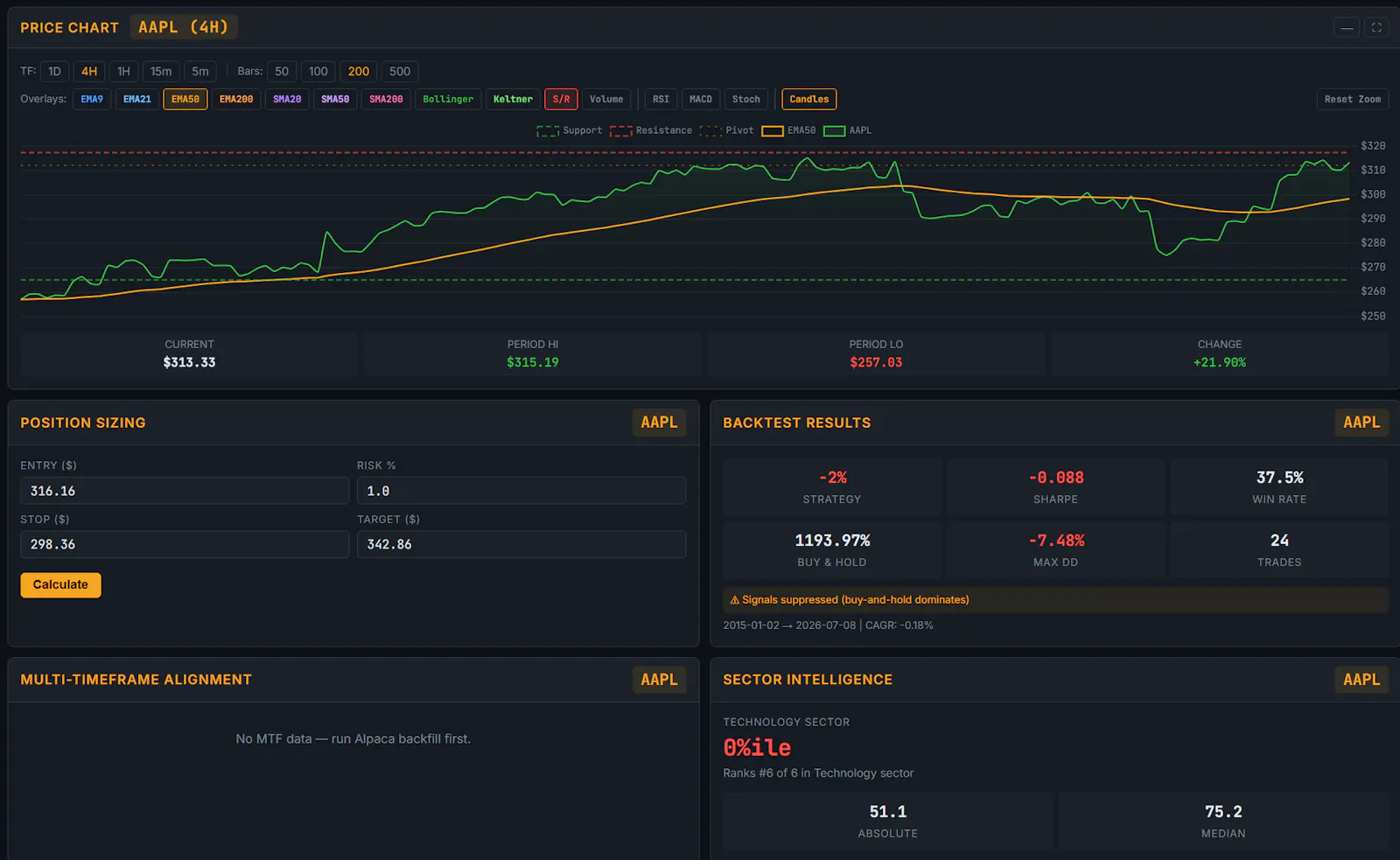Viewport: 1400px width, 860px height.
Task: Enable the MACD indicator
Action: pyautogui.click(x=701, y=100)
